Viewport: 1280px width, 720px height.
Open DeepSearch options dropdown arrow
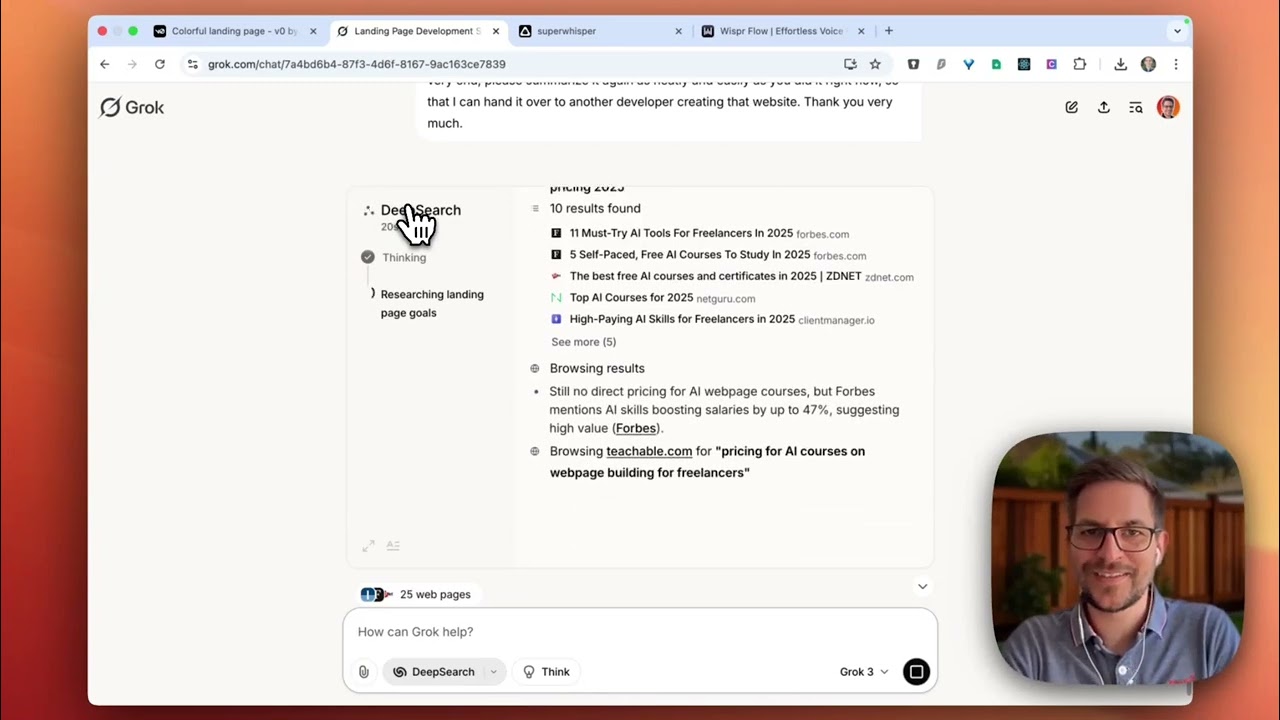493,672
